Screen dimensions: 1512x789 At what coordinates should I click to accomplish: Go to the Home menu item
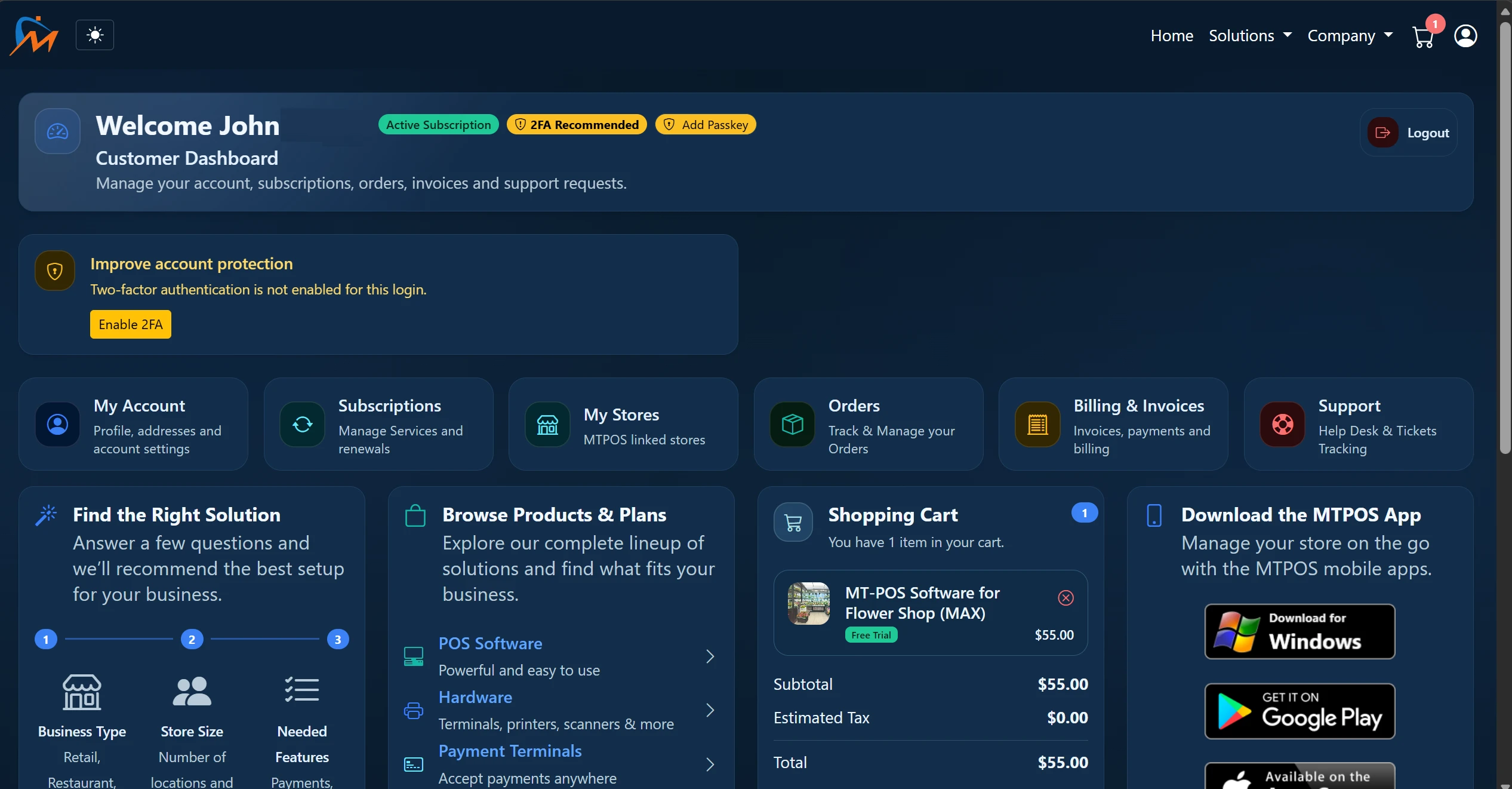1172,36
